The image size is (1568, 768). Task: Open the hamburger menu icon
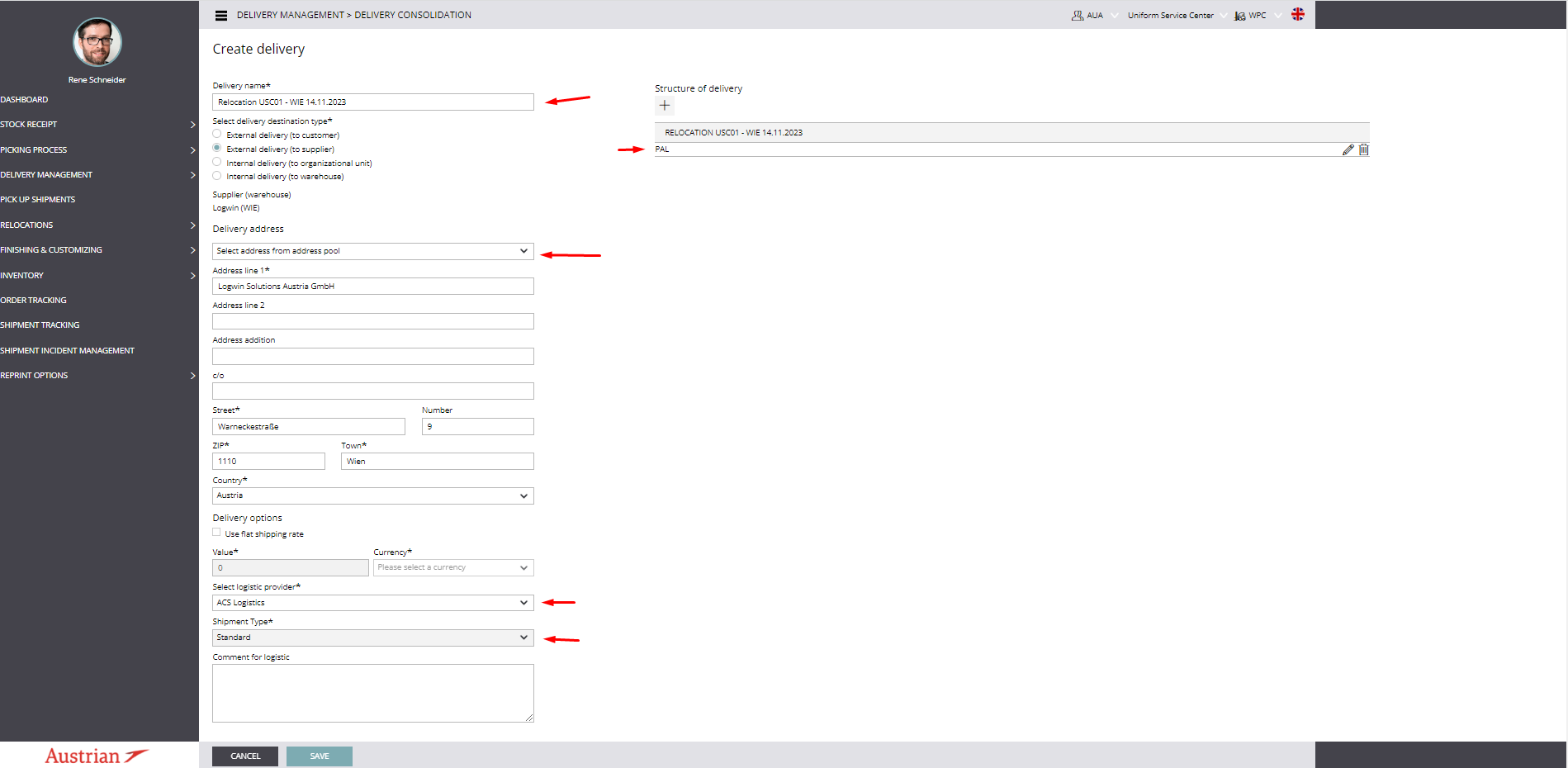point(220,16)
